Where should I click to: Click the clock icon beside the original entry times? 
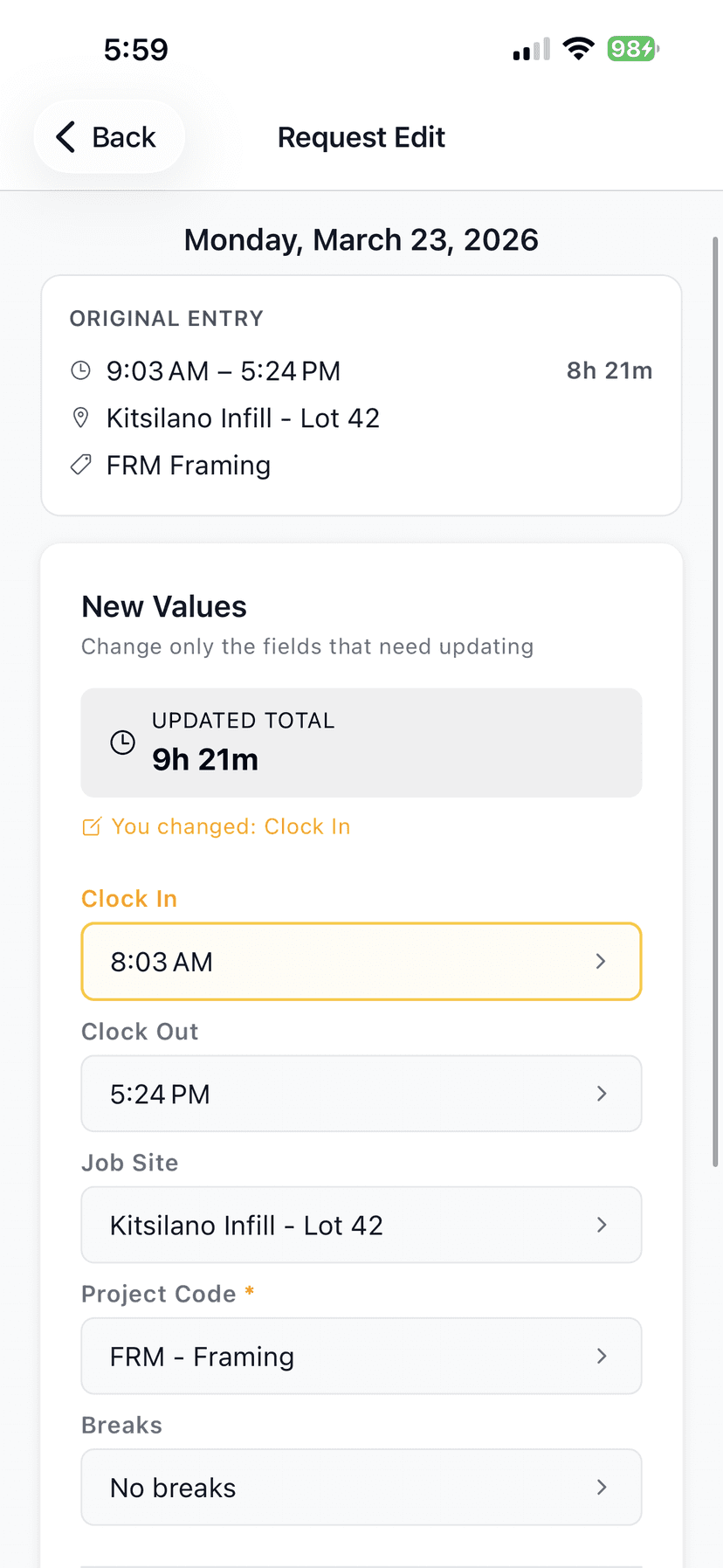click(x=80, y=370)
